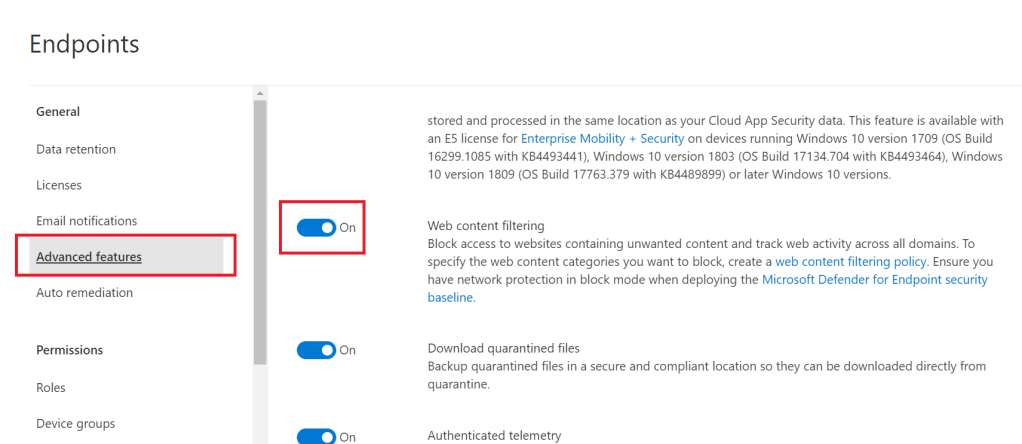Navigate to Device groups

pyautogui.click(x=76, y=423)
